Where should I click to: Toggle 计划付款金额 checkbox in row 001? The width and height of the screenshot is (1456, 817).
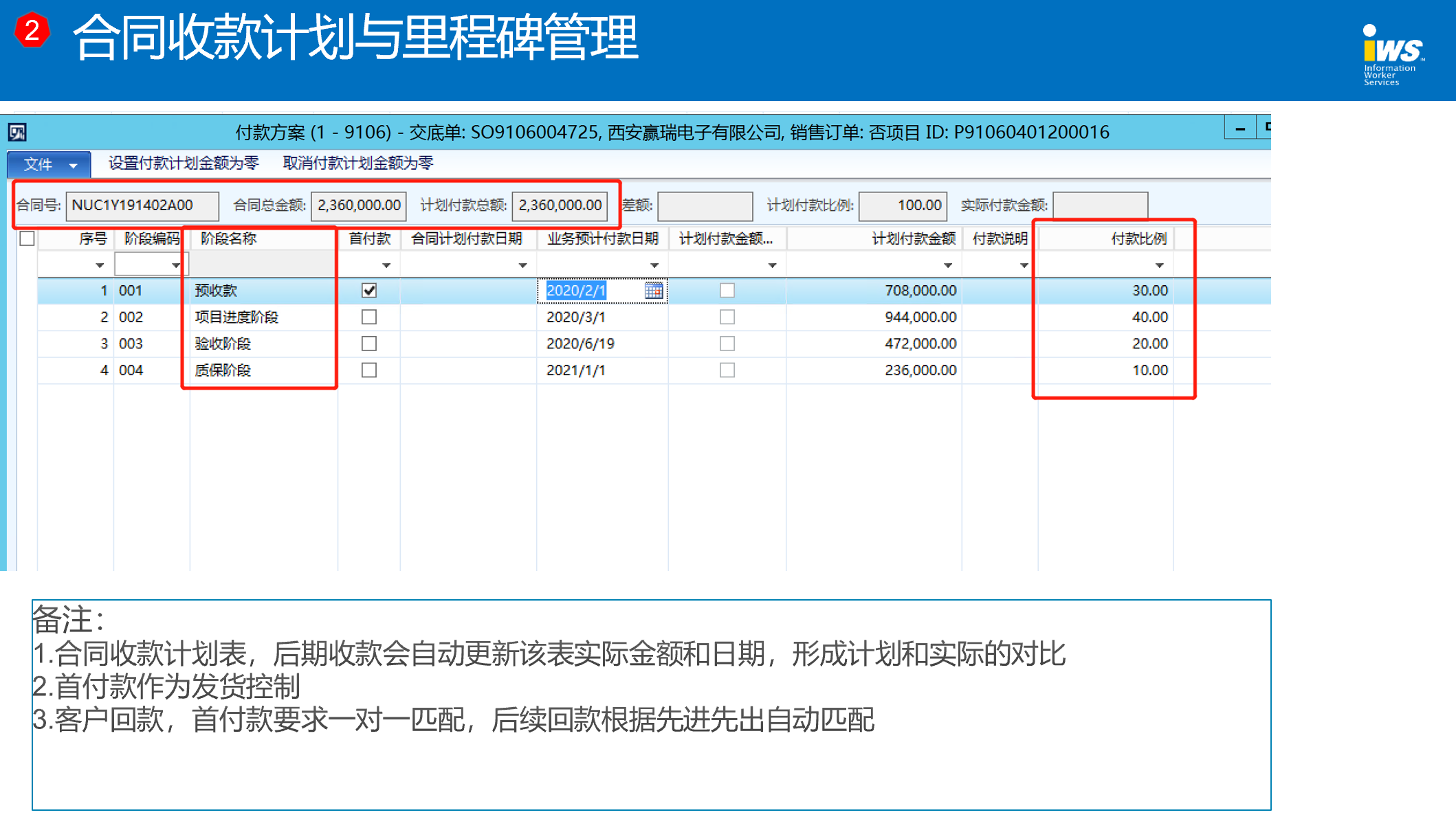[727, 291]
